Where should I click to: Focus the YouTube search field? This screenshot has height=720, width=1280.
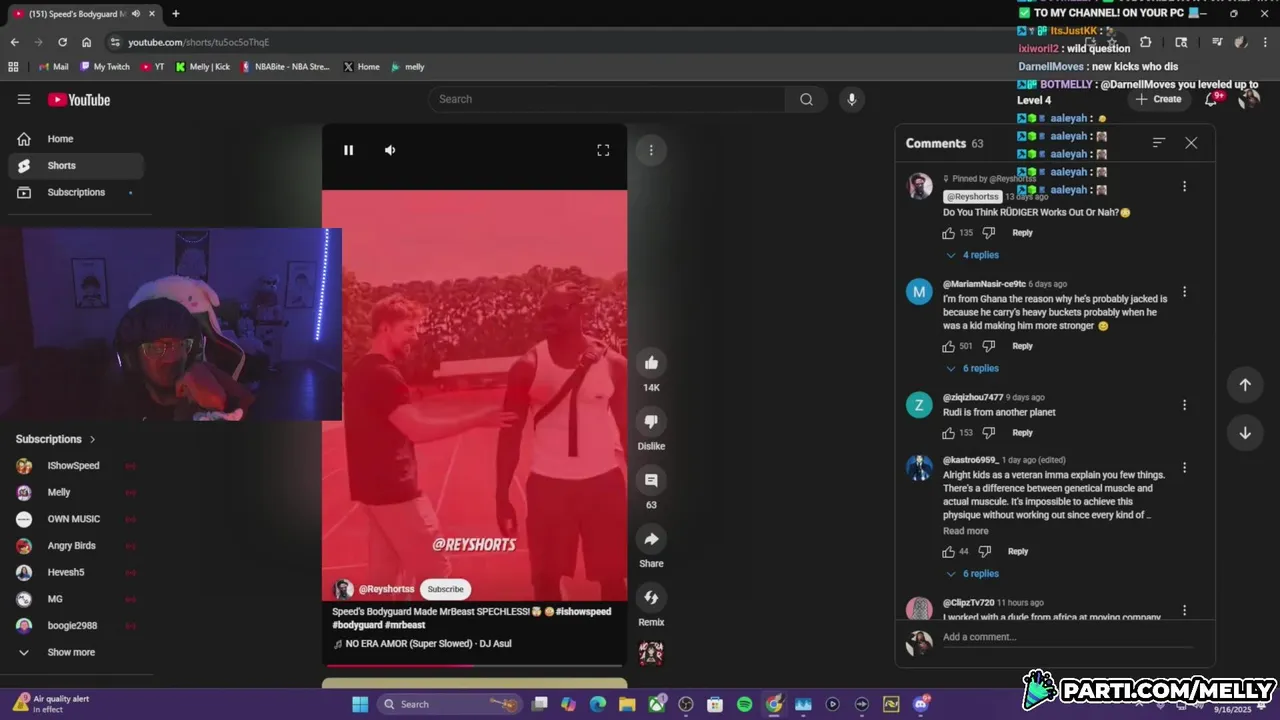[x=607, y=99]
